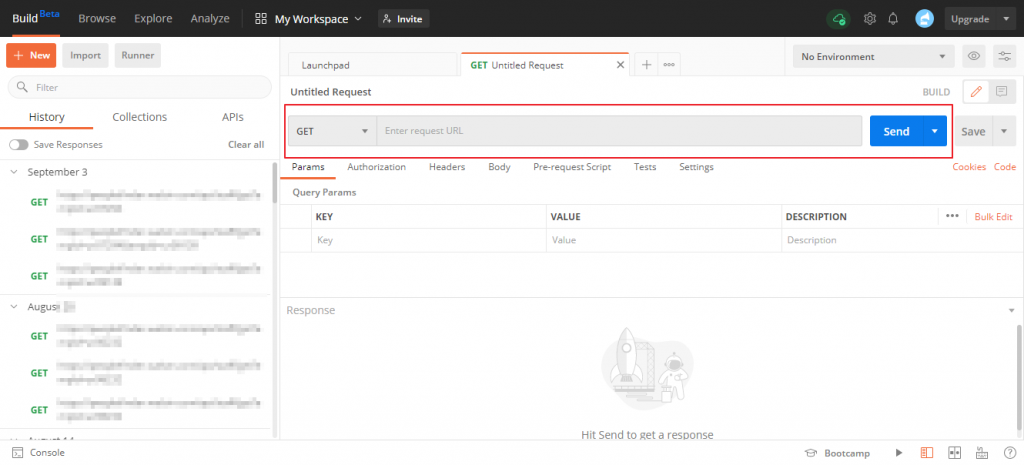Switch to the Analyze section
This screenshot has width=1024, height=465.
point(210,19)
